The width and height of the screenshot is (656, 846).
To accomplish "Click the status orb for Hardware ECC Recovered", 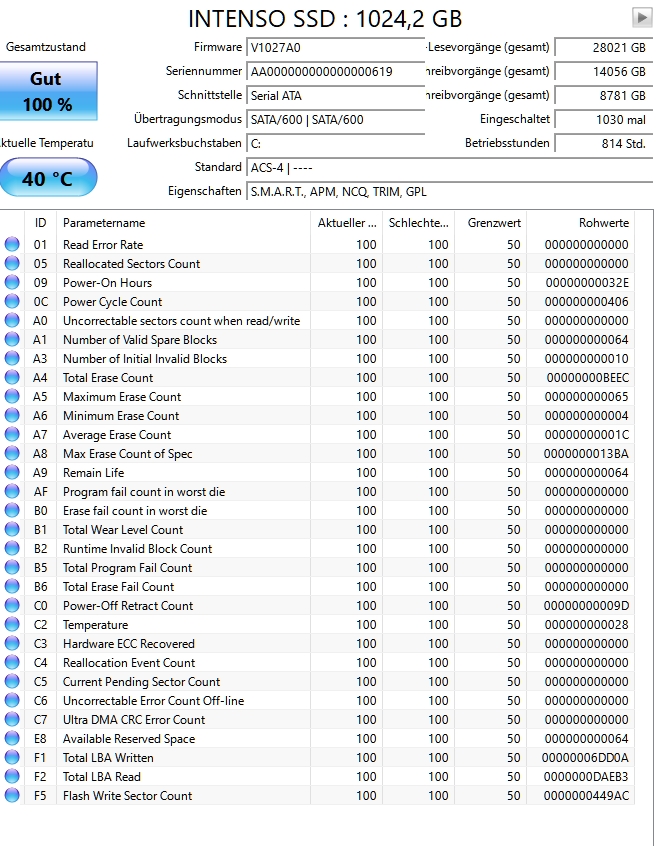I will coord(12,644).
